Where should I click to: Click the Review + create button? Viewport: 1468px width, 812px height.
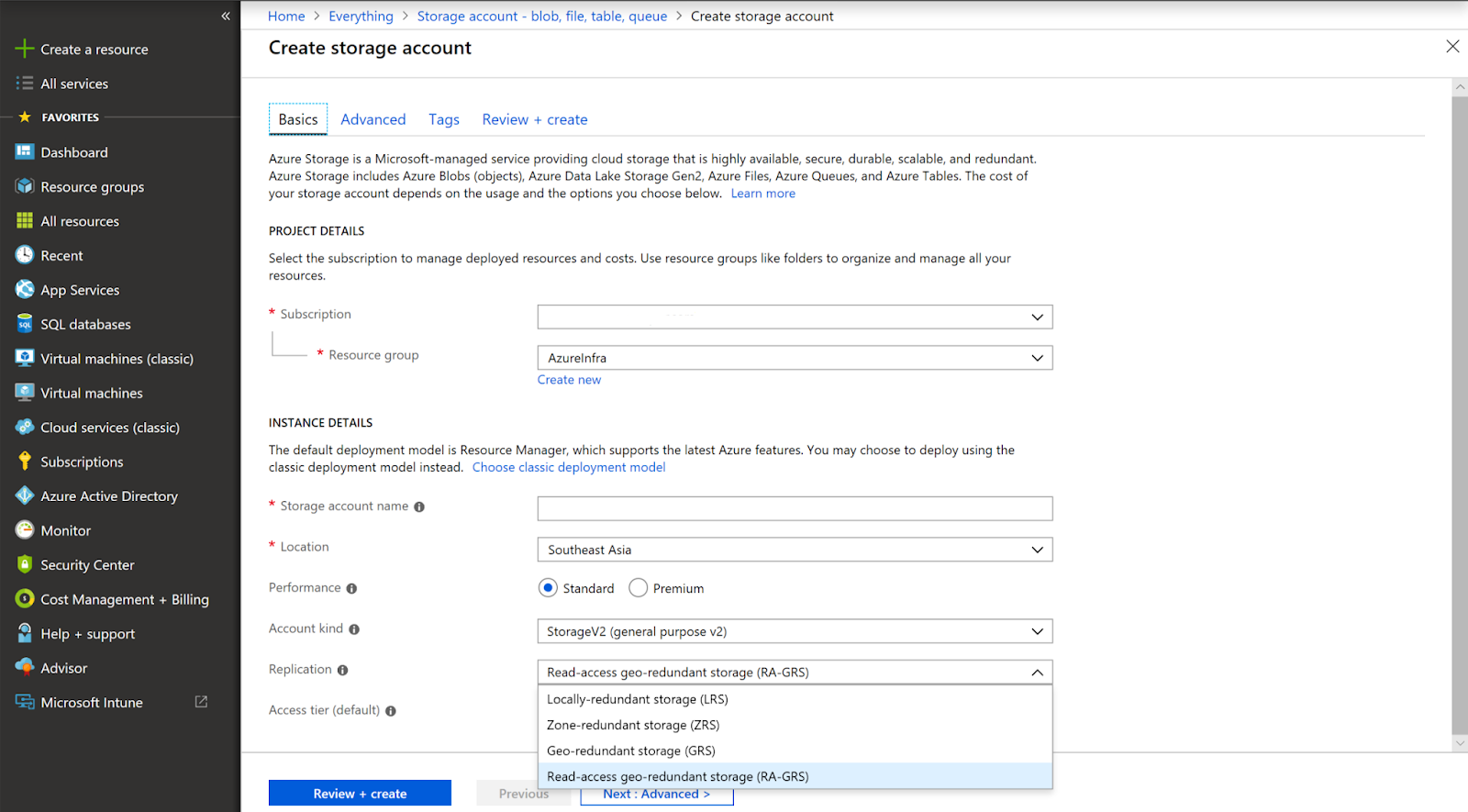point(360,794)
